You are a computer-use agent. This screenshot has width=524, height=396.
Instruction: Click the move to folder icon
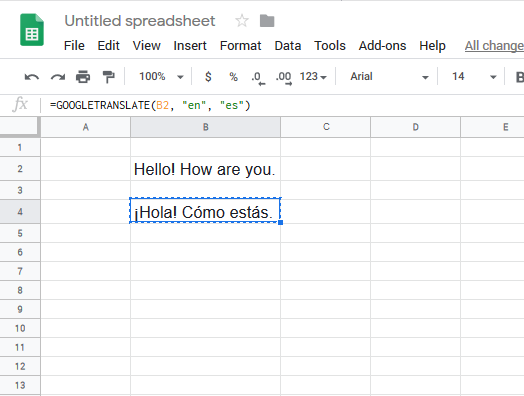267,21
